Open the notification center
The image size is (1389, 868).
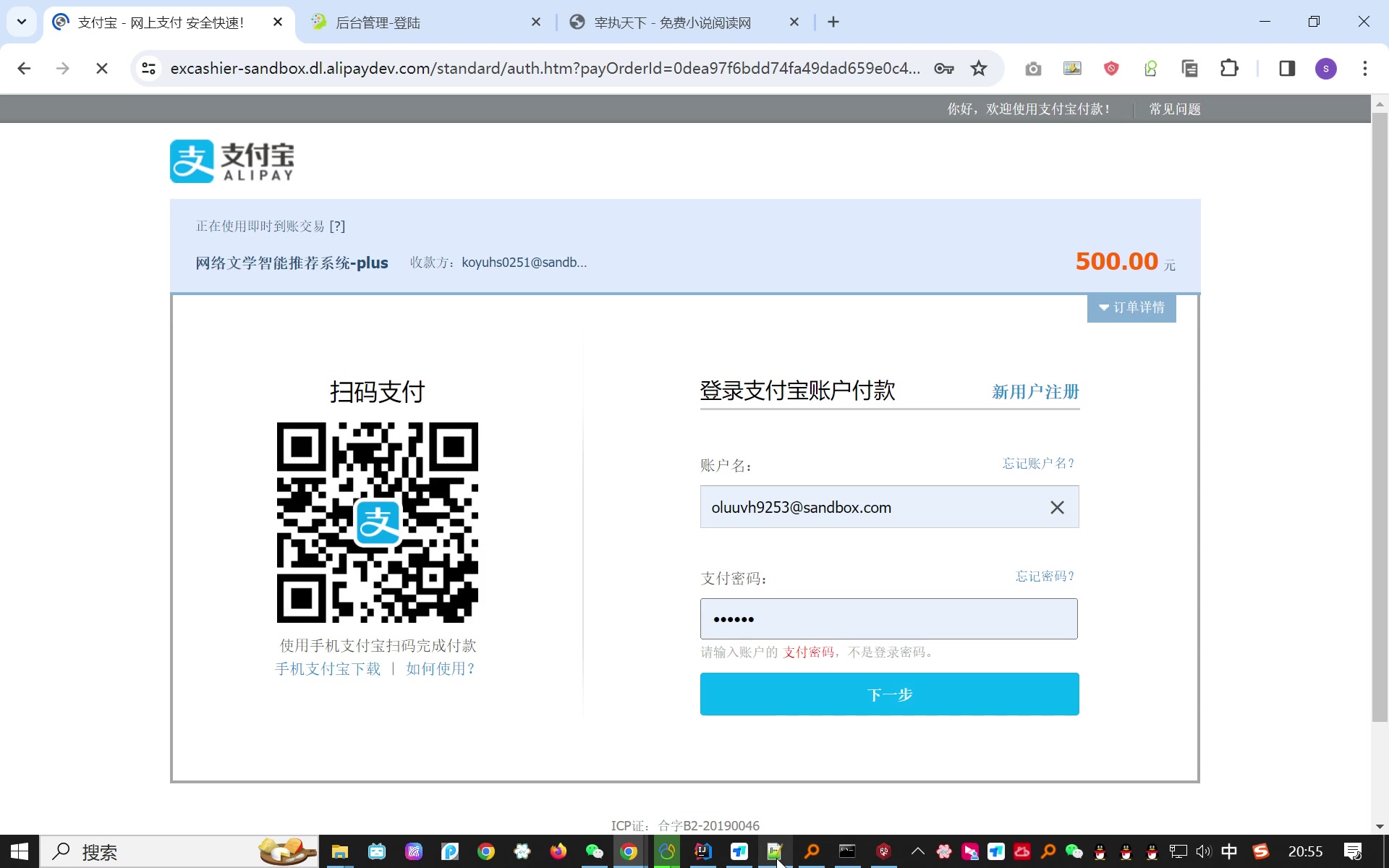[1353, 851]
